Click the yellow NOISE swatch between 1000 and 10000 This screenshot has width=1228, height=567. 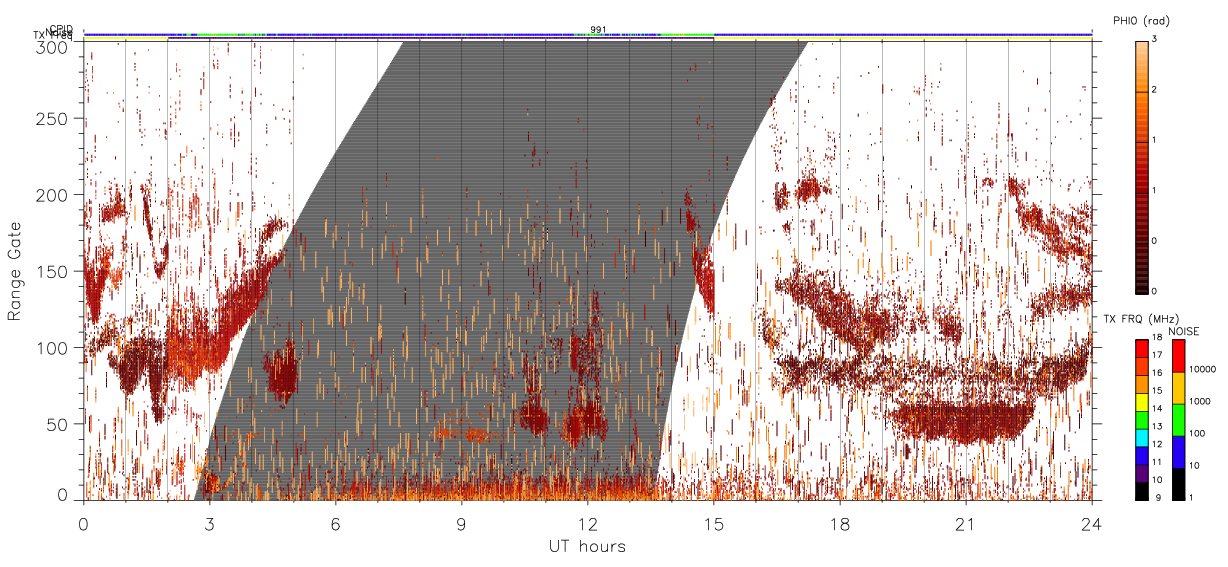tap(1178, 388)
